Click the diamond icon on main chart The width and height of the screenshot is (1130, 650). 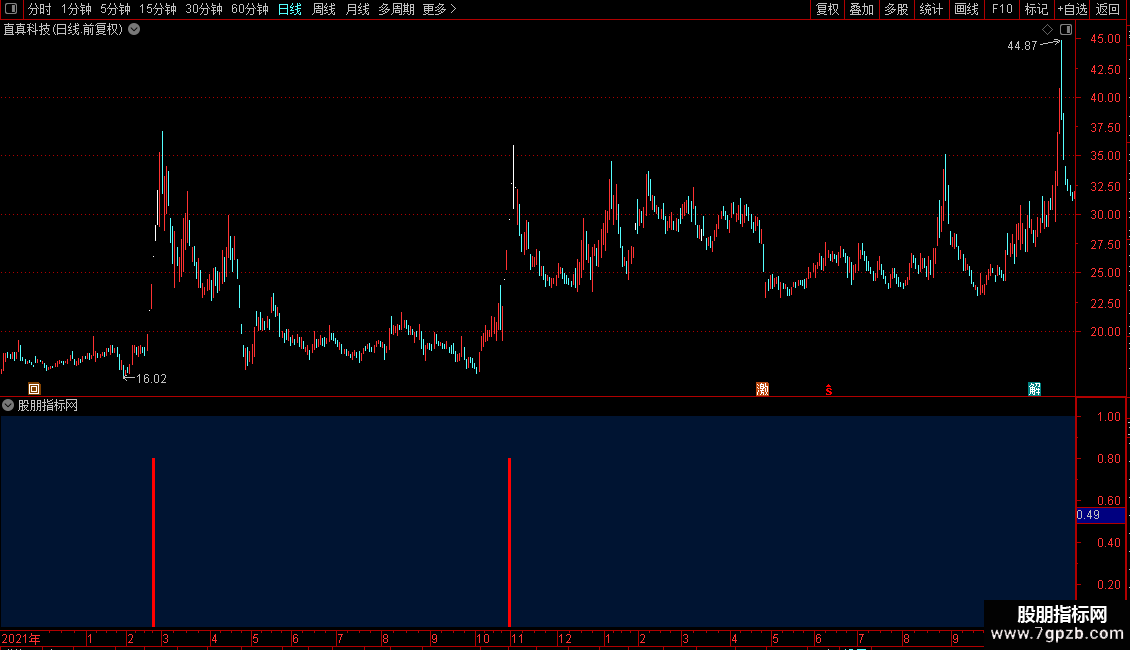coord(1048,30)
